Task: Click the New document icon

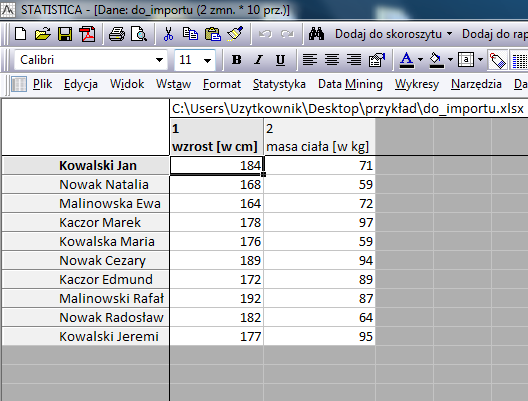Action: pyautogui.click(x=21, y=34)
